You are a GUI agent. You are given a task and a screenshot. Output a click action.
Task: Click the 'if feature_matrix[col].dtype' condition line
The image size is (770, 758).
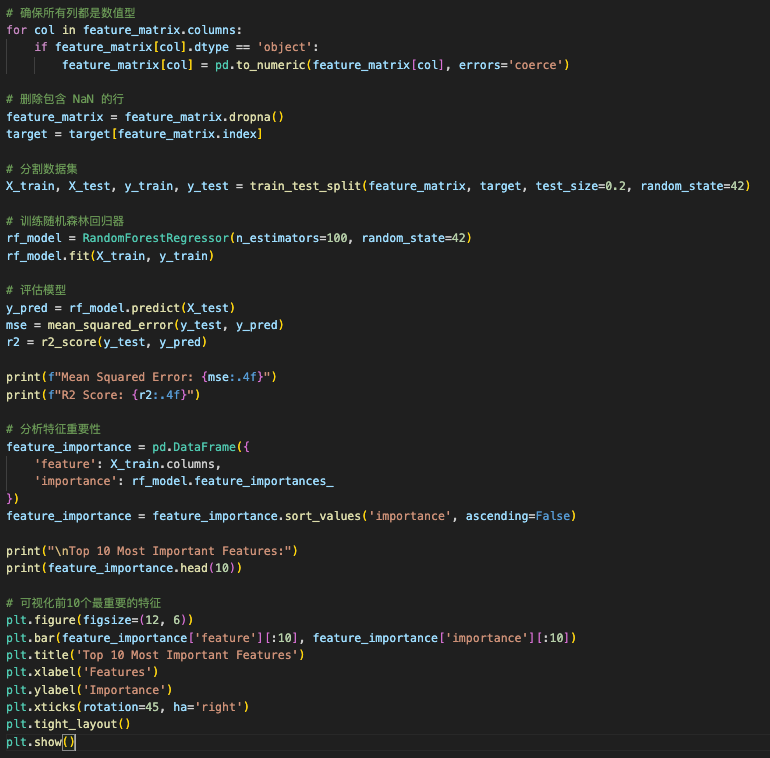tap(176, 47)
